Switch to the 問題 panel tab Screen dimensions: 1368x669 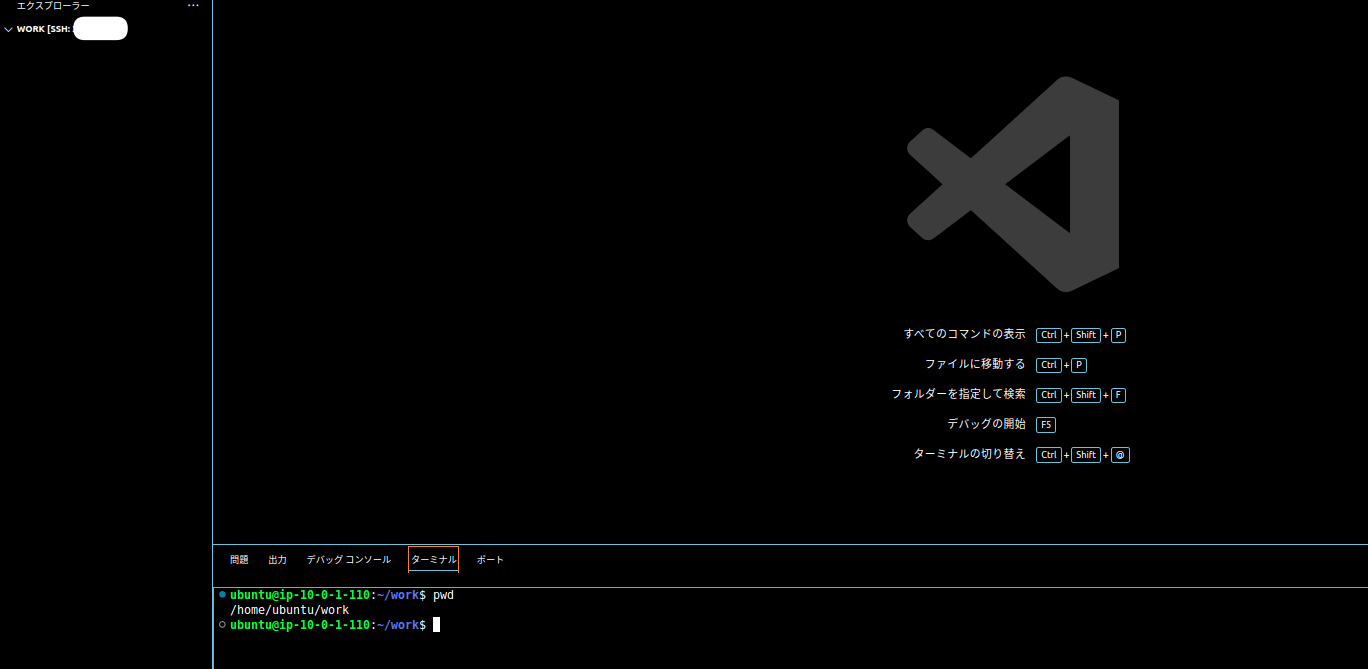(x=239, y=560)
